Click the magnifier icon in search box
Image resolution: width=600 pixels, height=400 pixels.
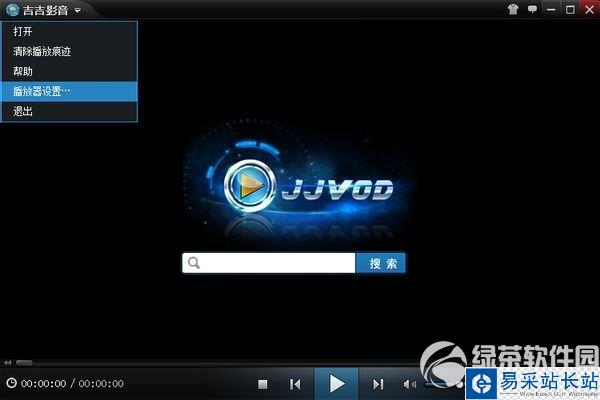[194, 263]
